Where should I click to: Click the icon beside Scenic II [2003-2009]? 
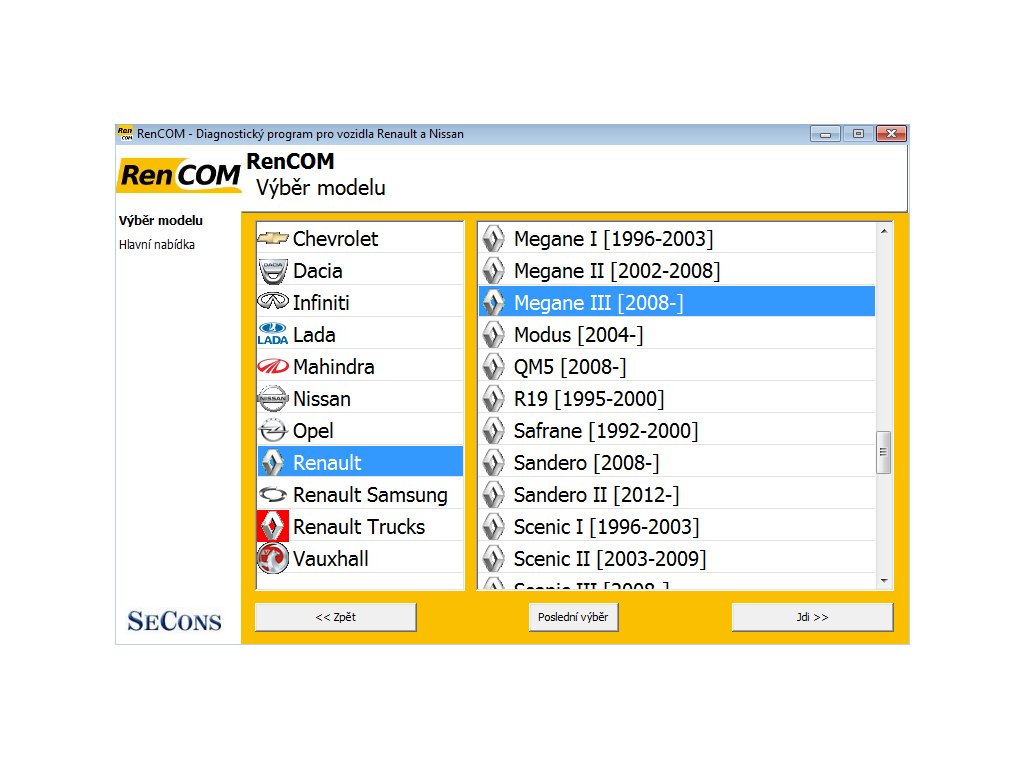(493, 558)
